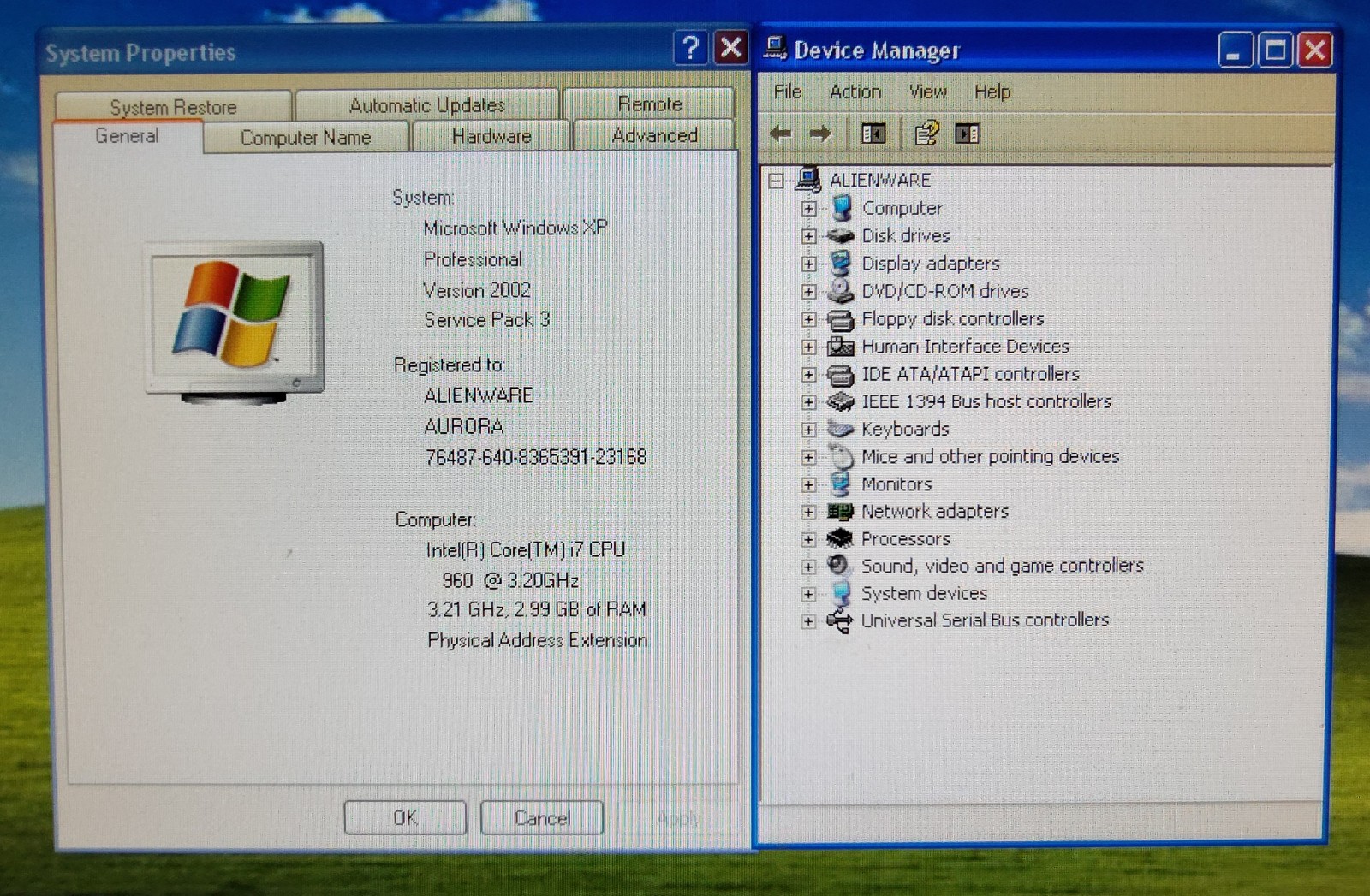
Task: Click the Forward arrow in Device Manager toolbar
Action: pos(820,134)
